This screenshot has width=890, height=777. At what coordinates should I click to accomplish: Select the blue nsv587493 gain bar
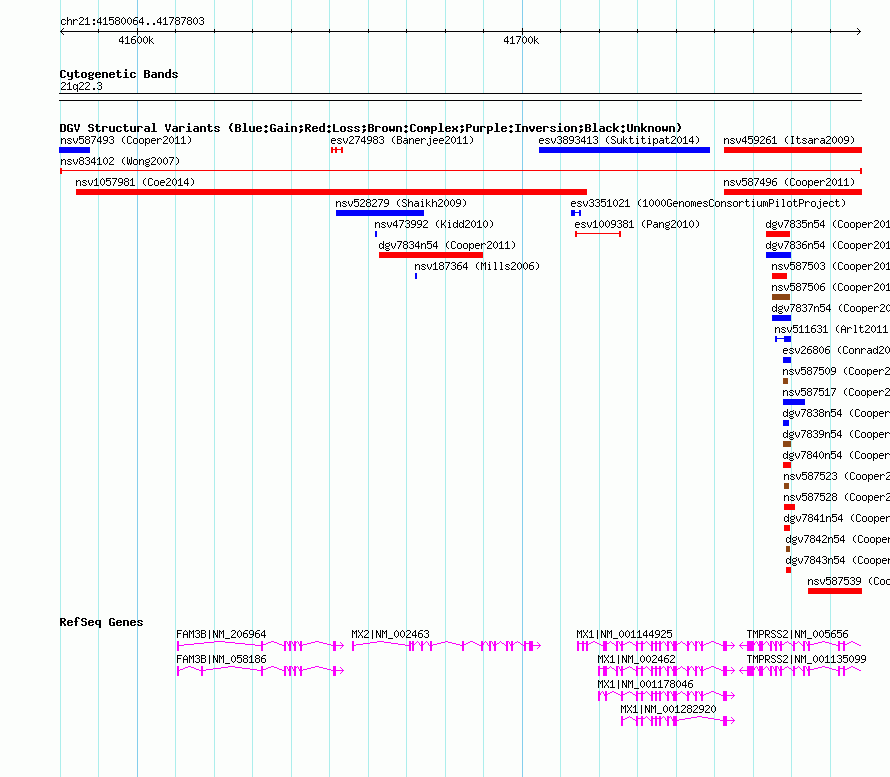[x=74, y=150]
